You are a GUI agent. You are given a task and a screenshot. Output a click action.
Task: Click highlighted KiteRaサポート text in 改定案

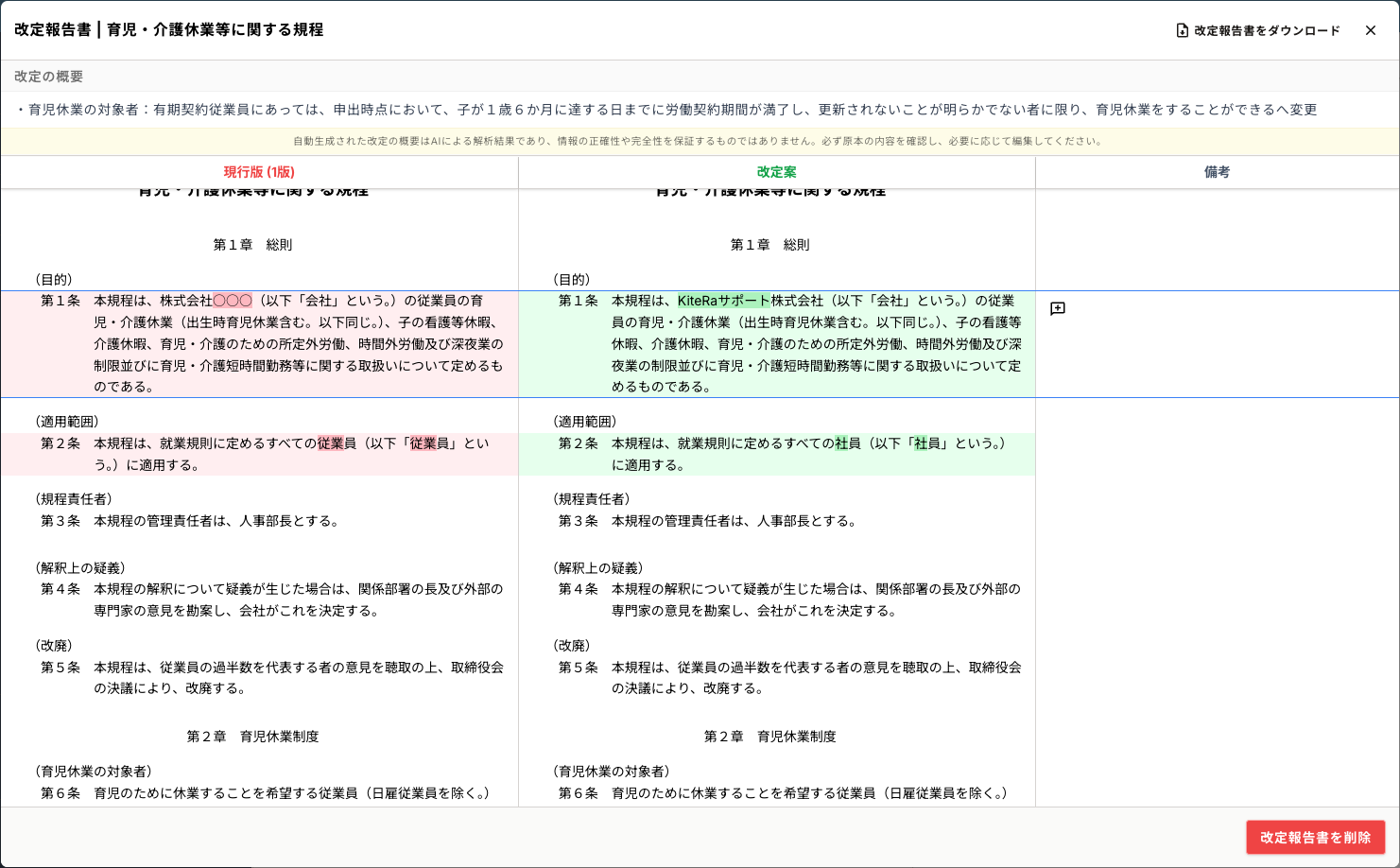tap(723, 301)
